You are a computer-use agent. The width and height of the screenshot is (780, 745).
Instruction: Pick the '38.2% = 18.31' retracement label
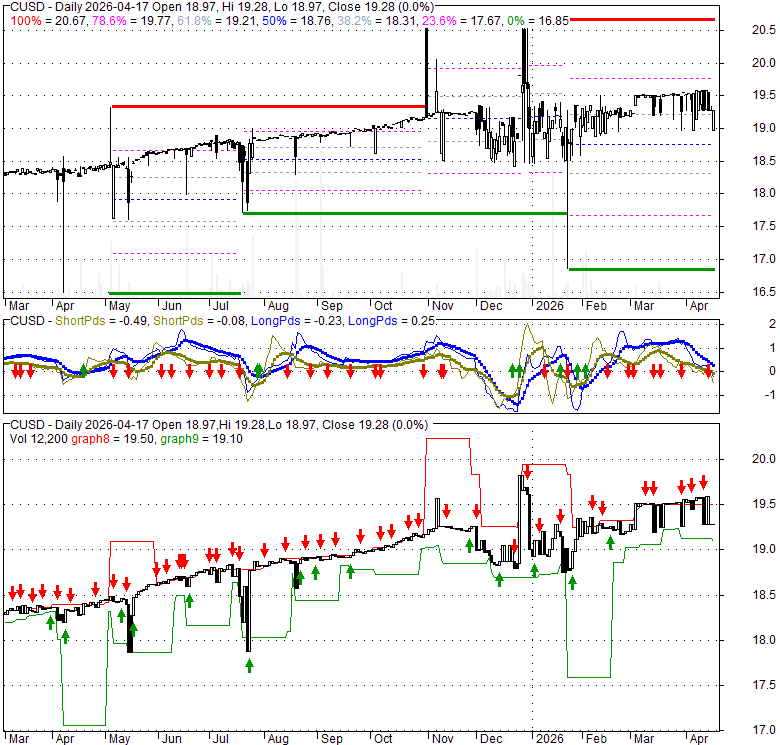pos(378,21)
